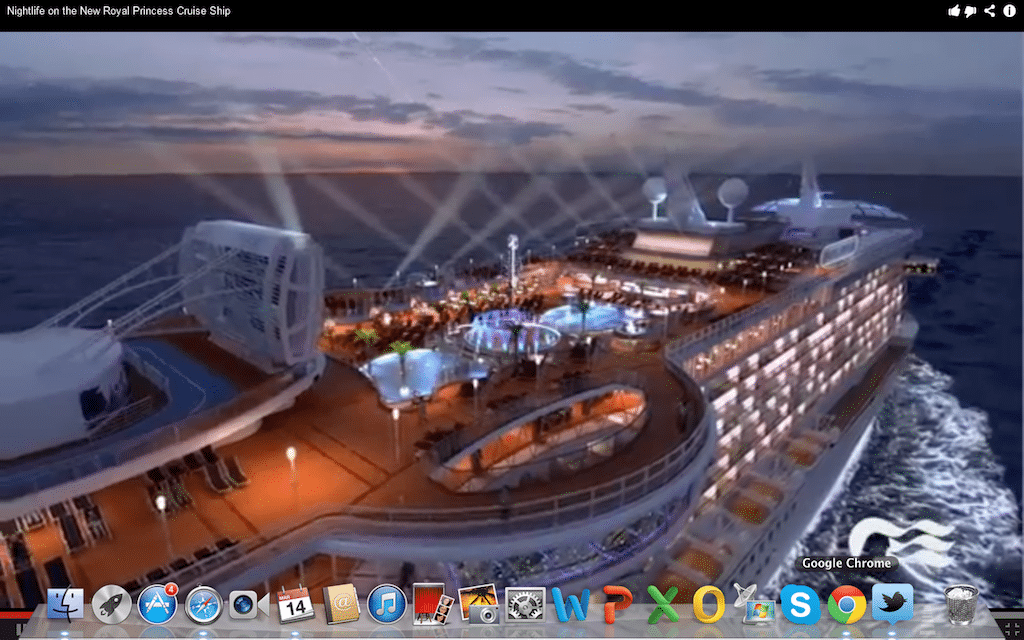1024x640 pixels.
Task: Open the Twitter app in the dock
Action: 893,604
